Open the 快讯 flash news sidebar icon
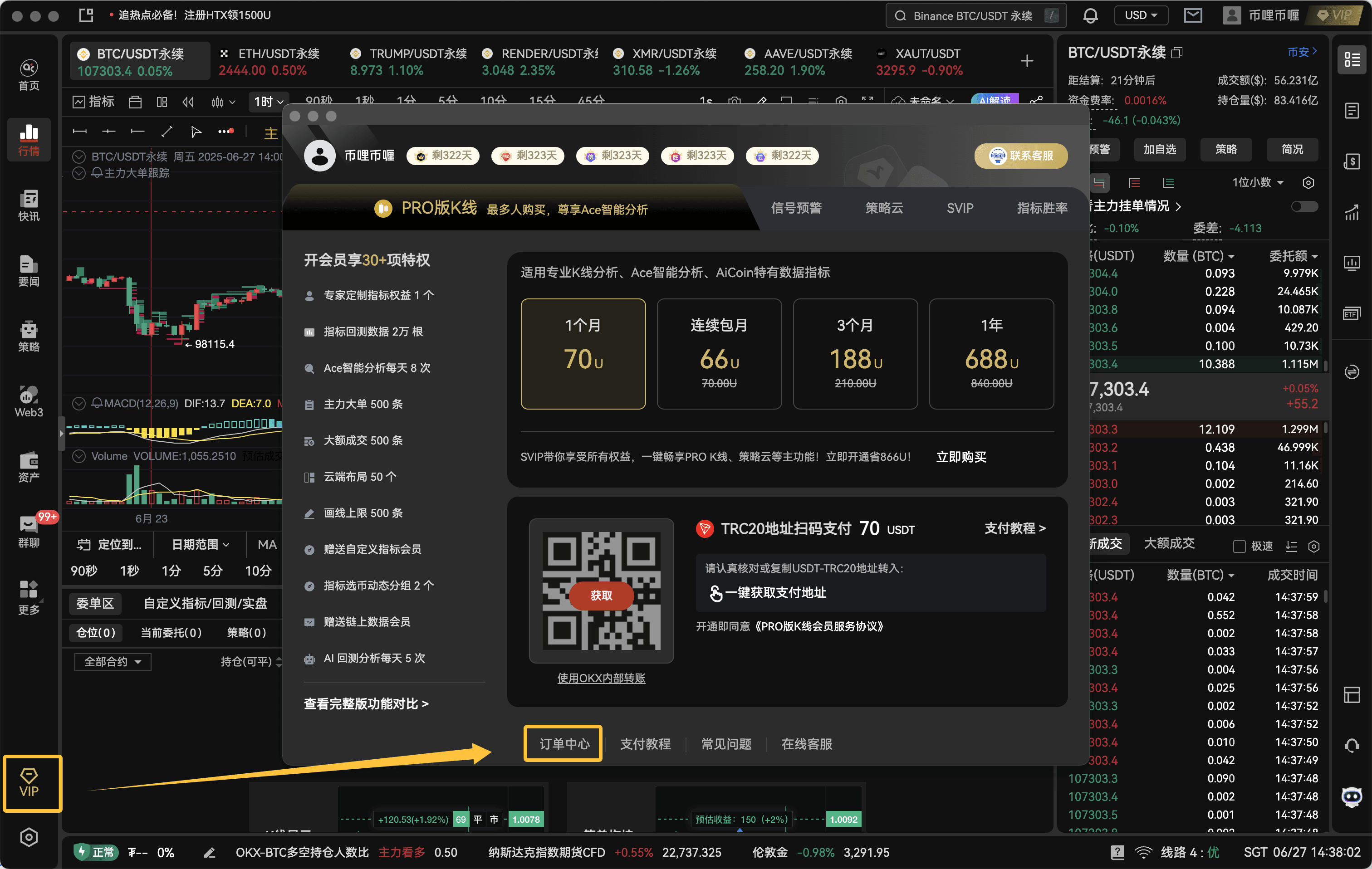Viewport: 1372px width, 869px height. tap(29, 205)
